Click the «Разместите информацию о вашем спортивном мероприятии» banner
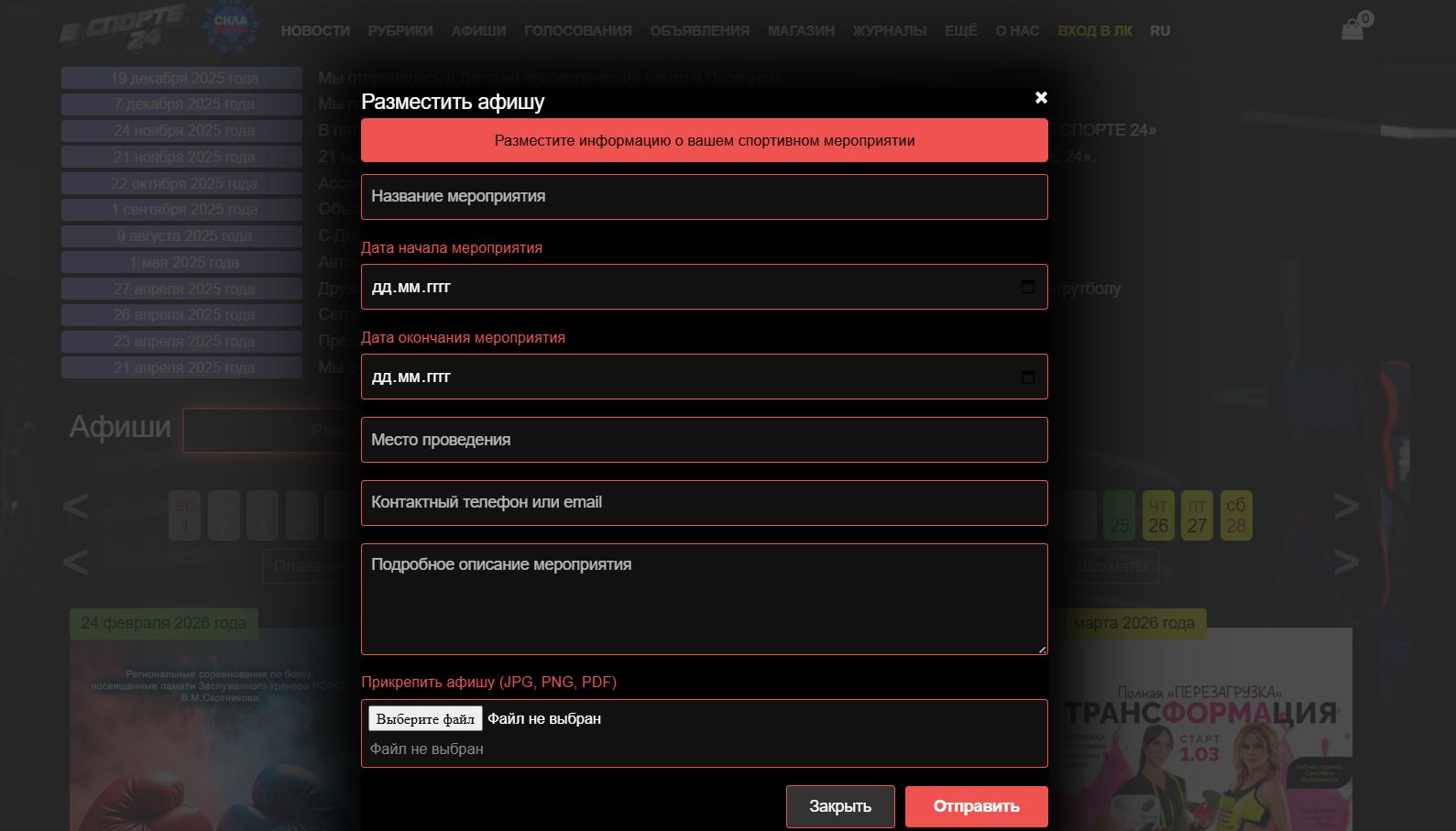 point(705,140)
